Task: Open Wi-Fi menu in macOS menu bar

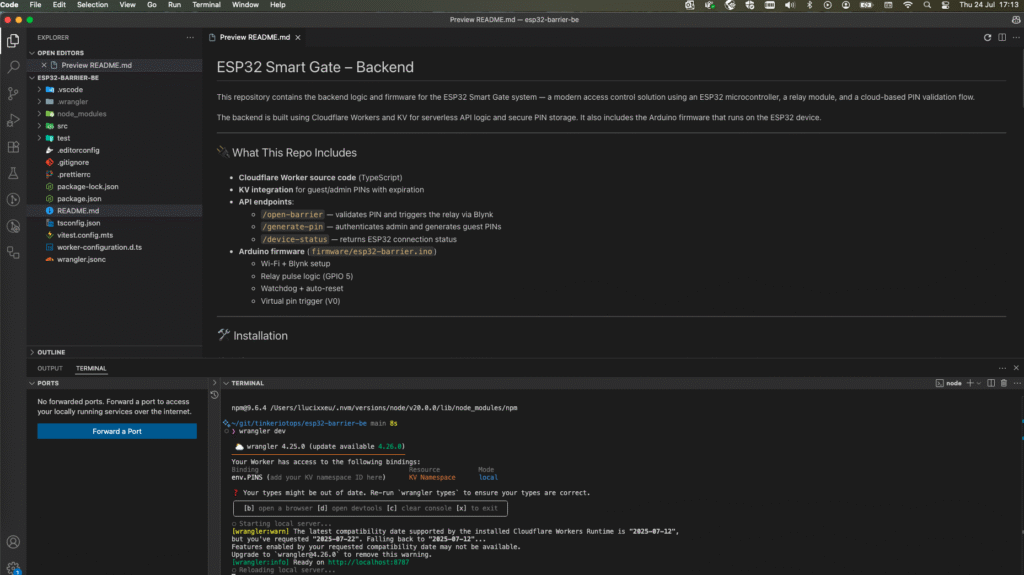Action: click(x=908, y=5)
